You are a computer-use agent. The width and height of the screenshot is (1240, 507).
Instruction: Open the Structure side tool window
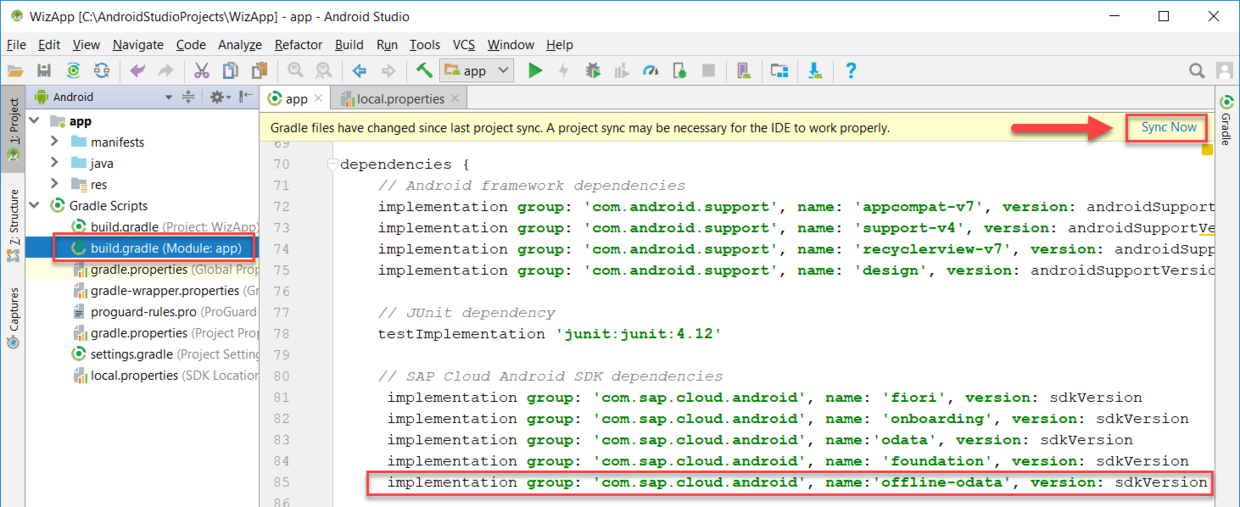coord(13,226)
